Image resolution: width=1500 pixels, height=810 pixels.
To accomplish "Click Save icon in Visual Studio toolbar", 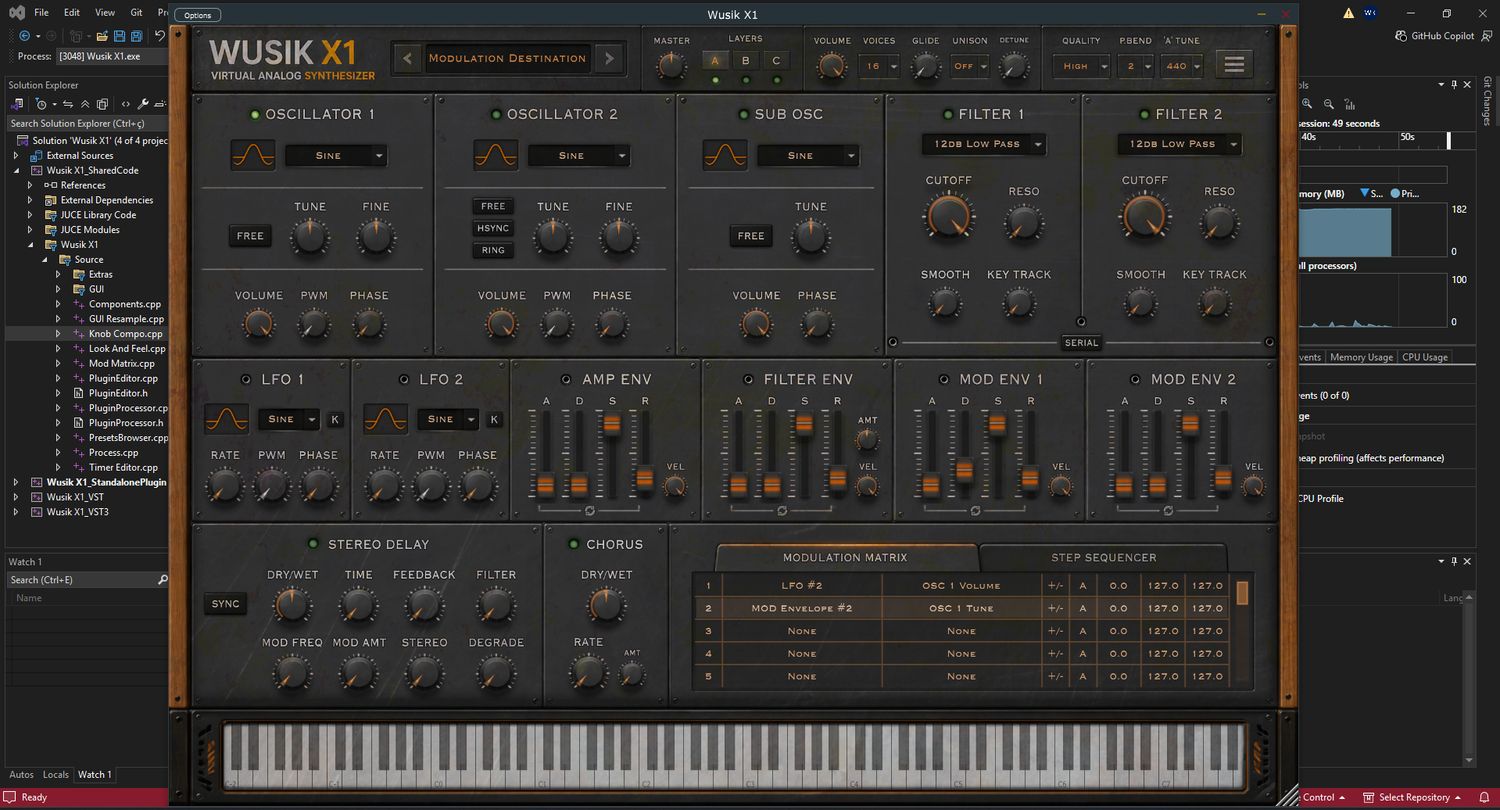I will (x=120, y=36).
